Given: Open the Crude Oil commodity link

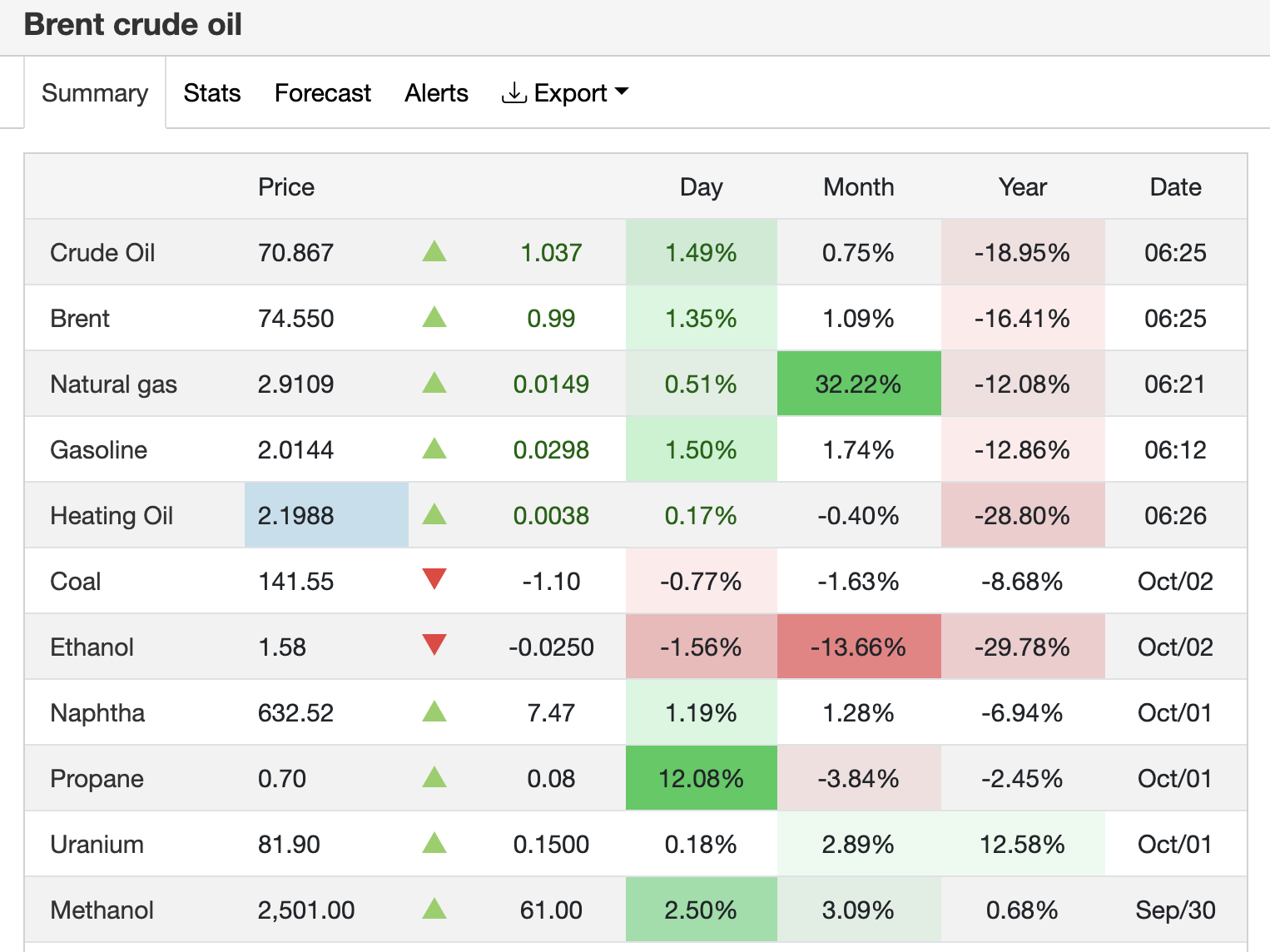Looking at the screenshot, I should tap(102, 252).
